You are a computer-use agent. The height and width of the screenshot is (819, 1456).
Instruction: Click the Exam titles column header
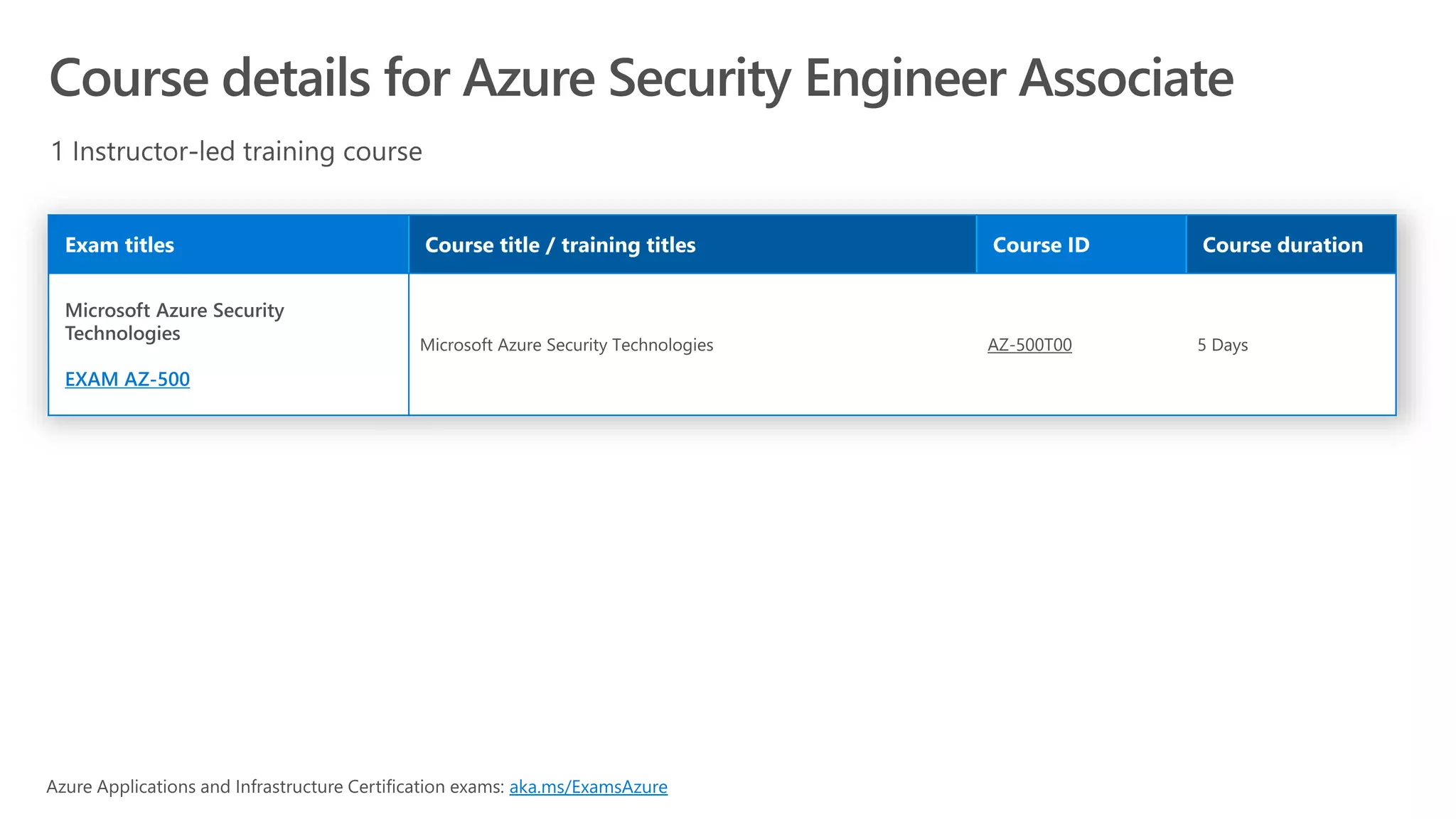[x=119, y=245]
